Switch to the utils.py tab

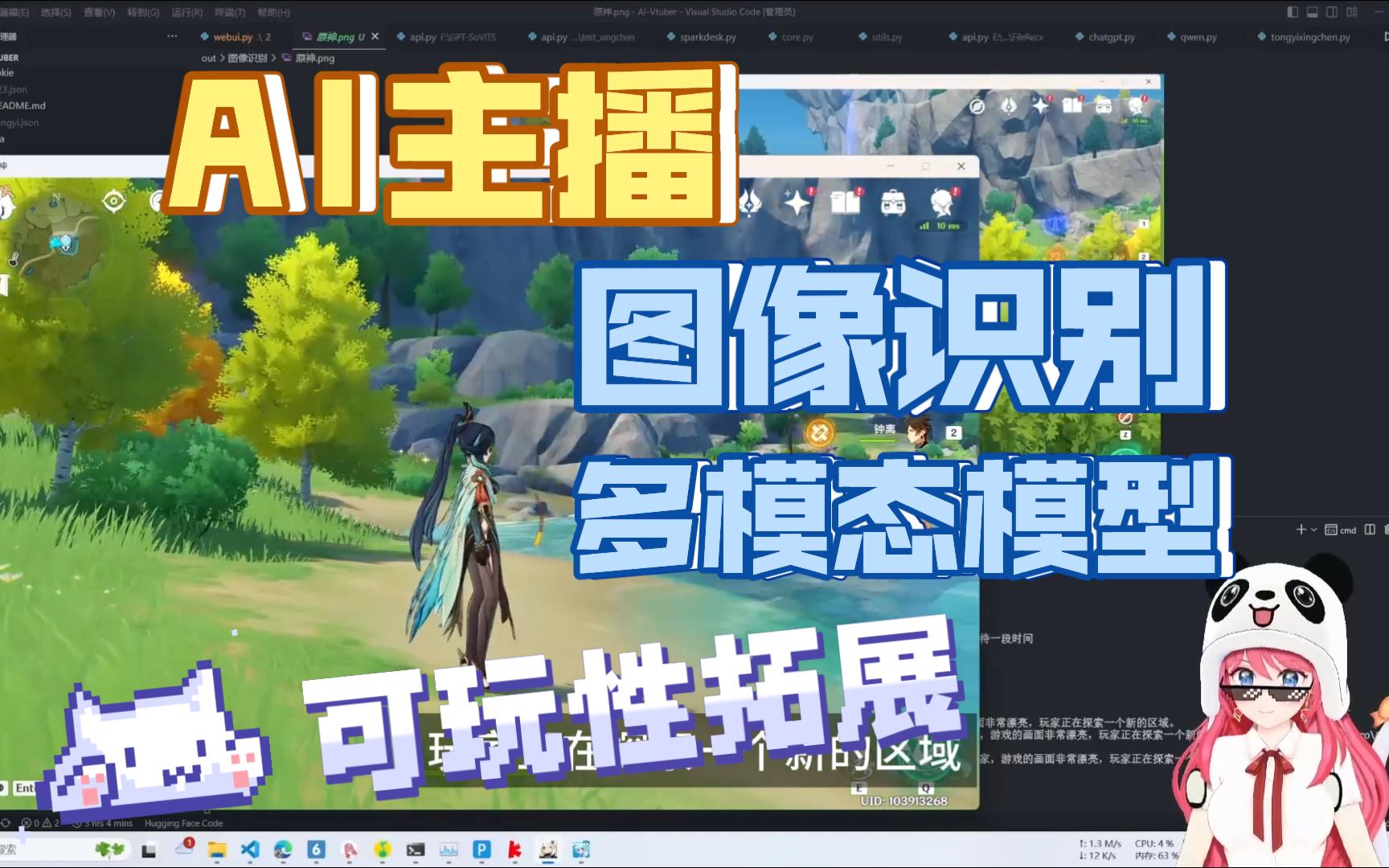pos(880,37)
